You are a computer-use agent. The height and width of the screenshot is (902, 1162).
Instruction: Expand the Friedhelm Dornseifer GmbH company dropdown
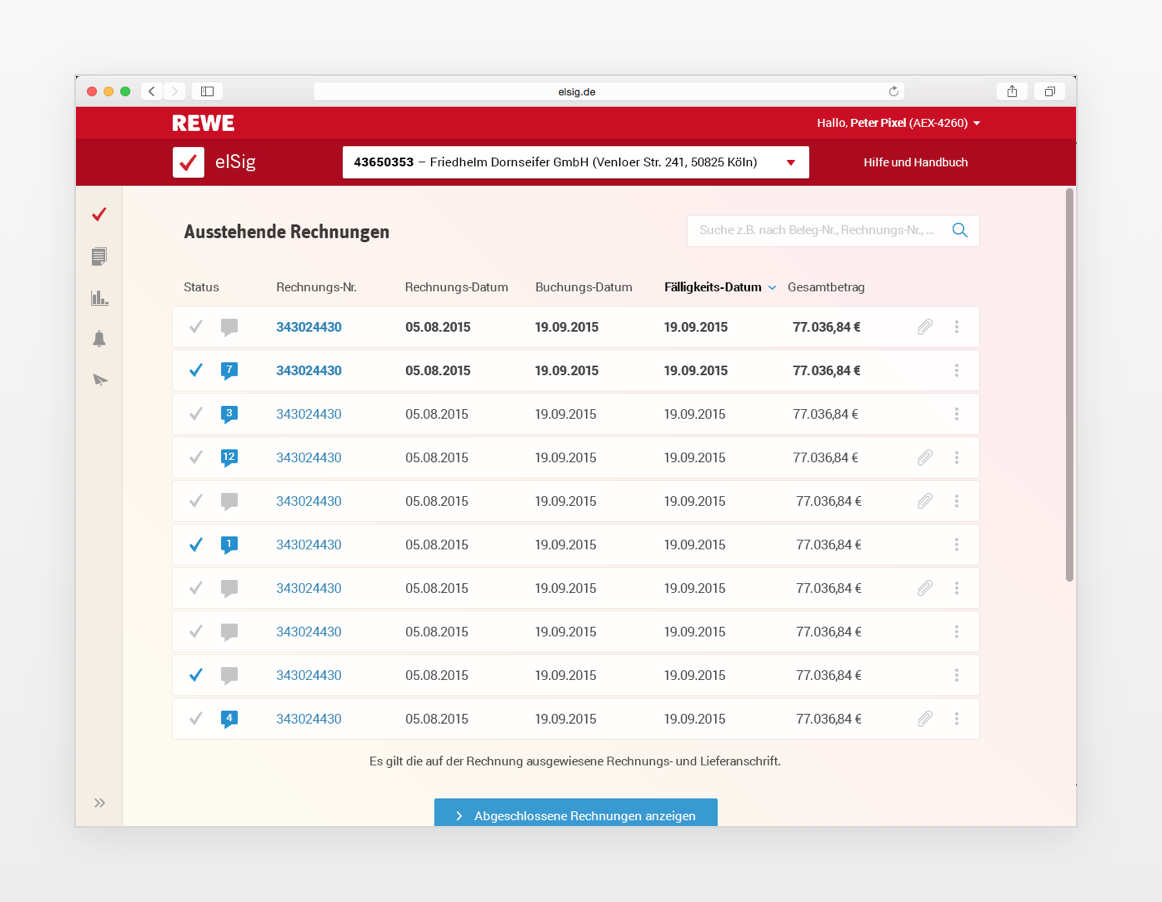coord(575,162)
